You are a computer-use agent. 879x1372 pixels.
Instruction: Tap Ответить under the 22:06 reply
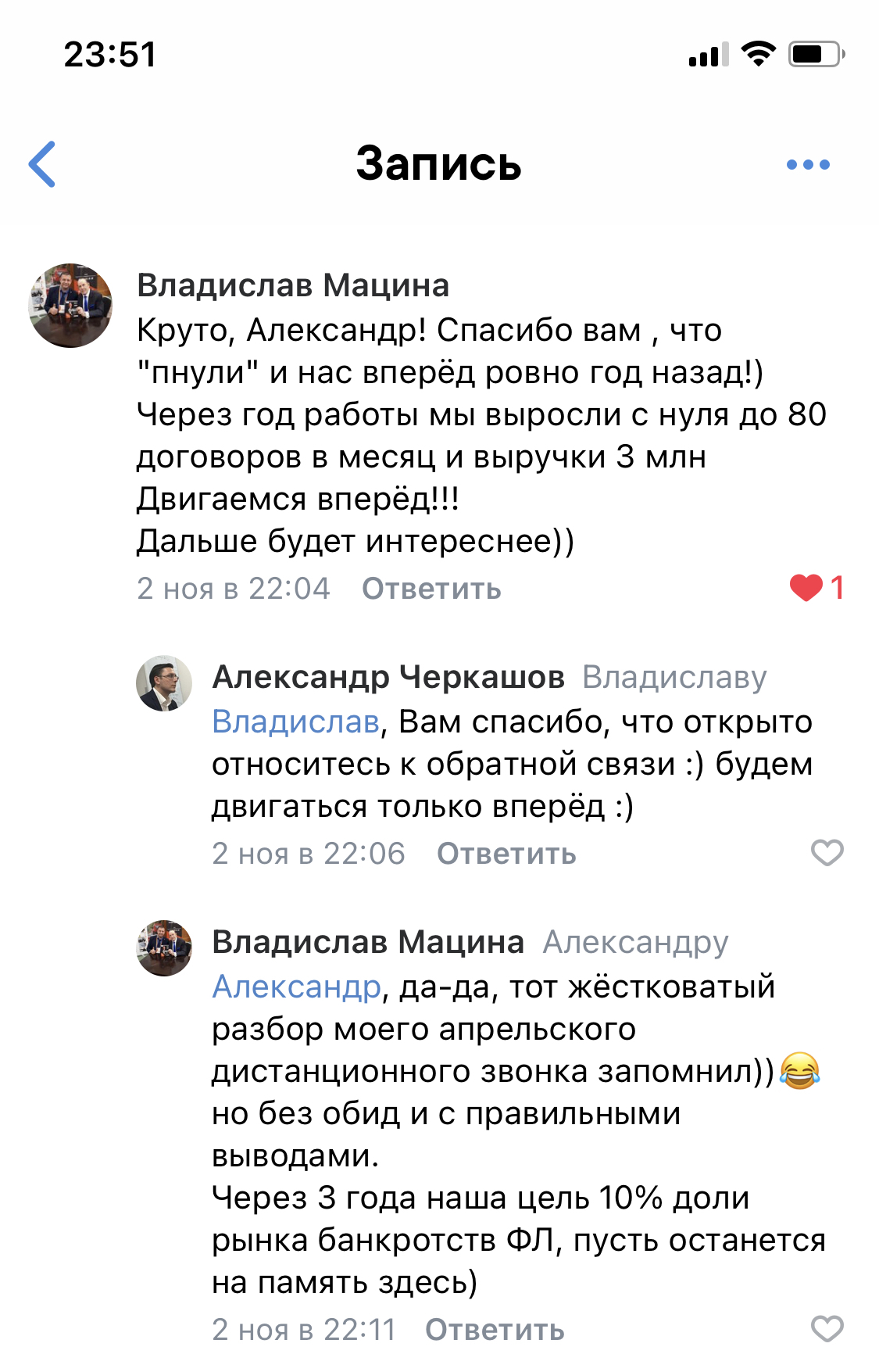pyautogui.click(x=506, y=854)
